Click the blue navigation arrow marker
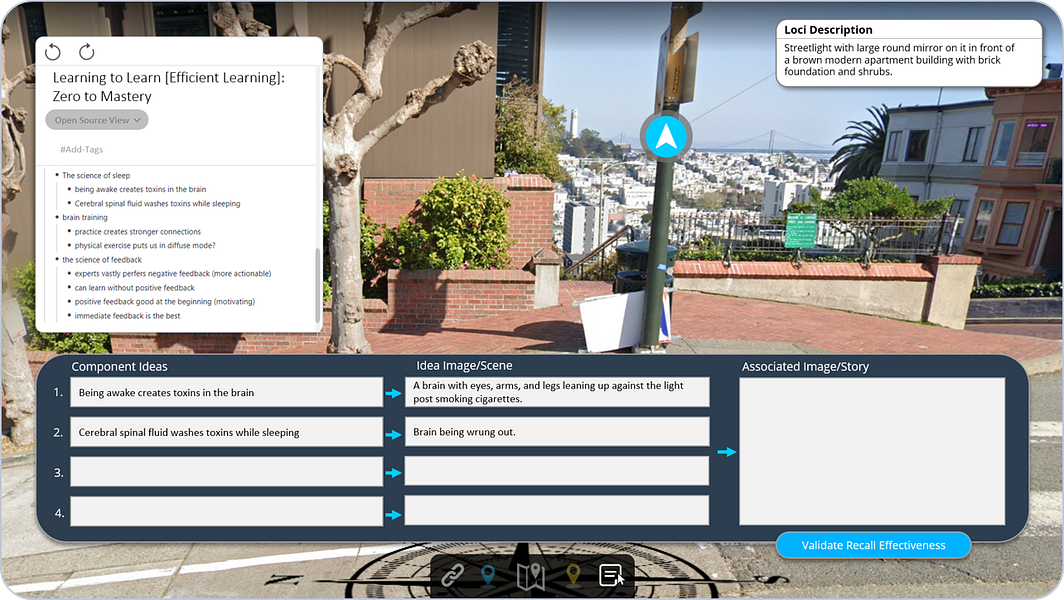 coord(666,136)
